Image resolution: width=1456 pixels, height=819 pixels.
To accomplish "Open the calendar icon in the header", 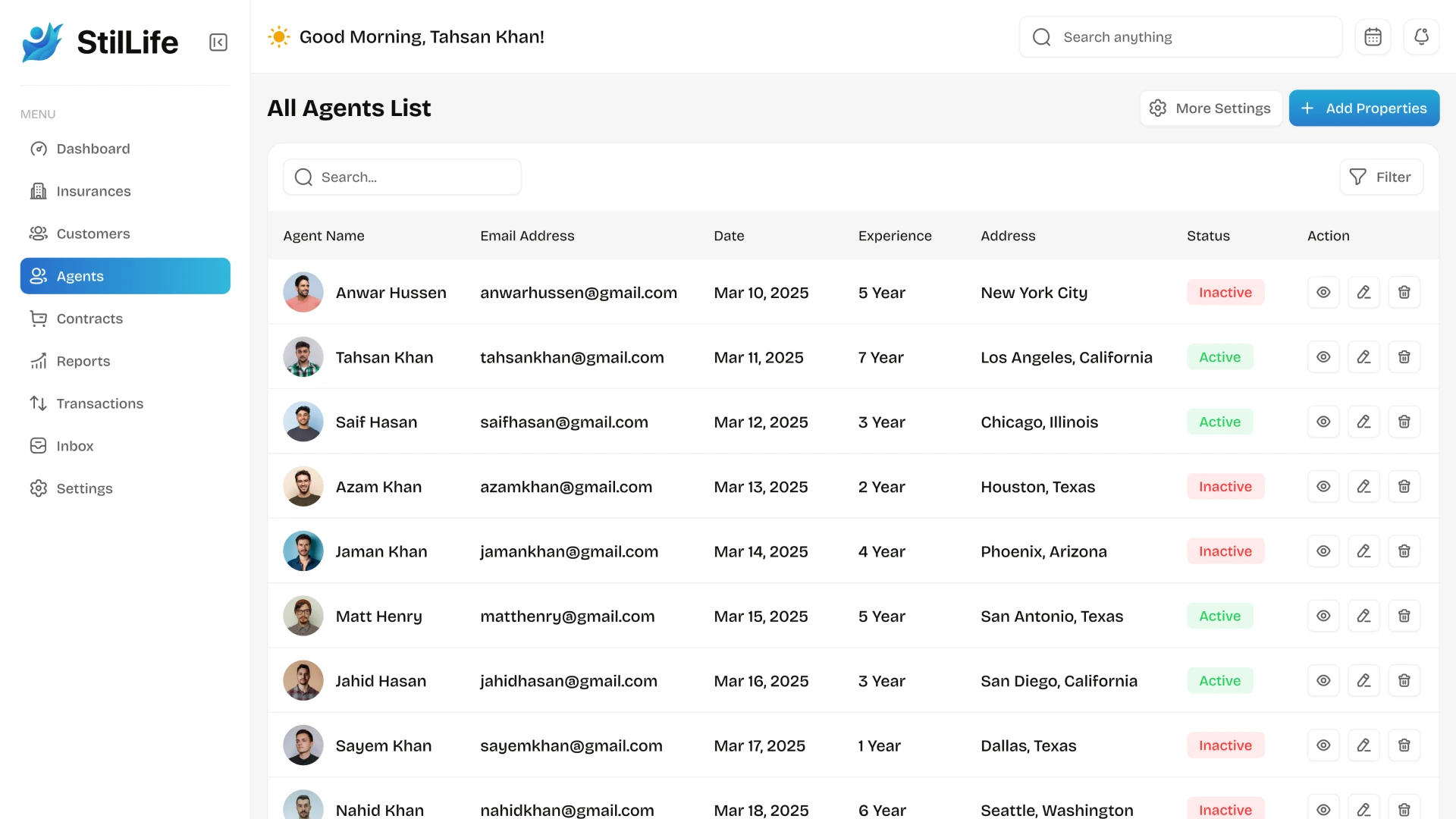I will coord(1373,37).
